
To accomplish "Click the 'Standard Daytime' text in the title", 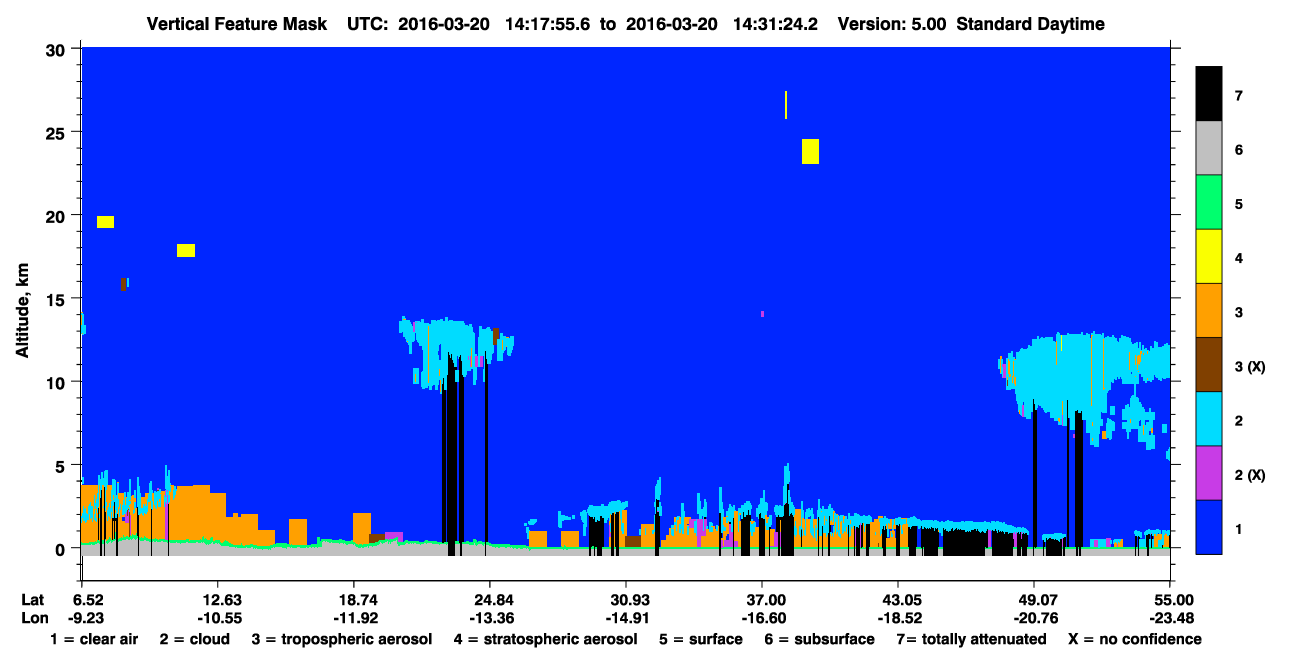I will pos(1031,24).
